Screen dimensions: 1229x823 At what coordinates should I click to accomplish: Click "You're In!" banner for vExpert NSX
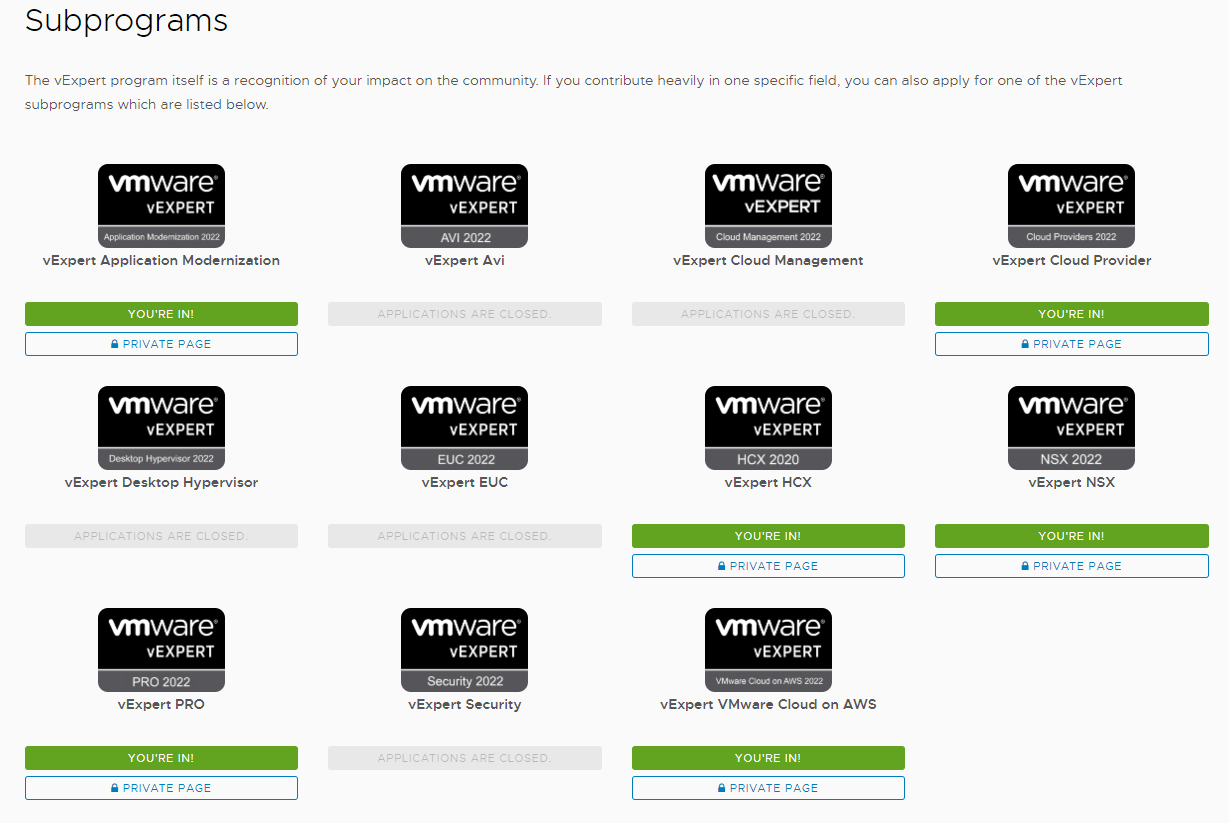tap(1071, 536)
